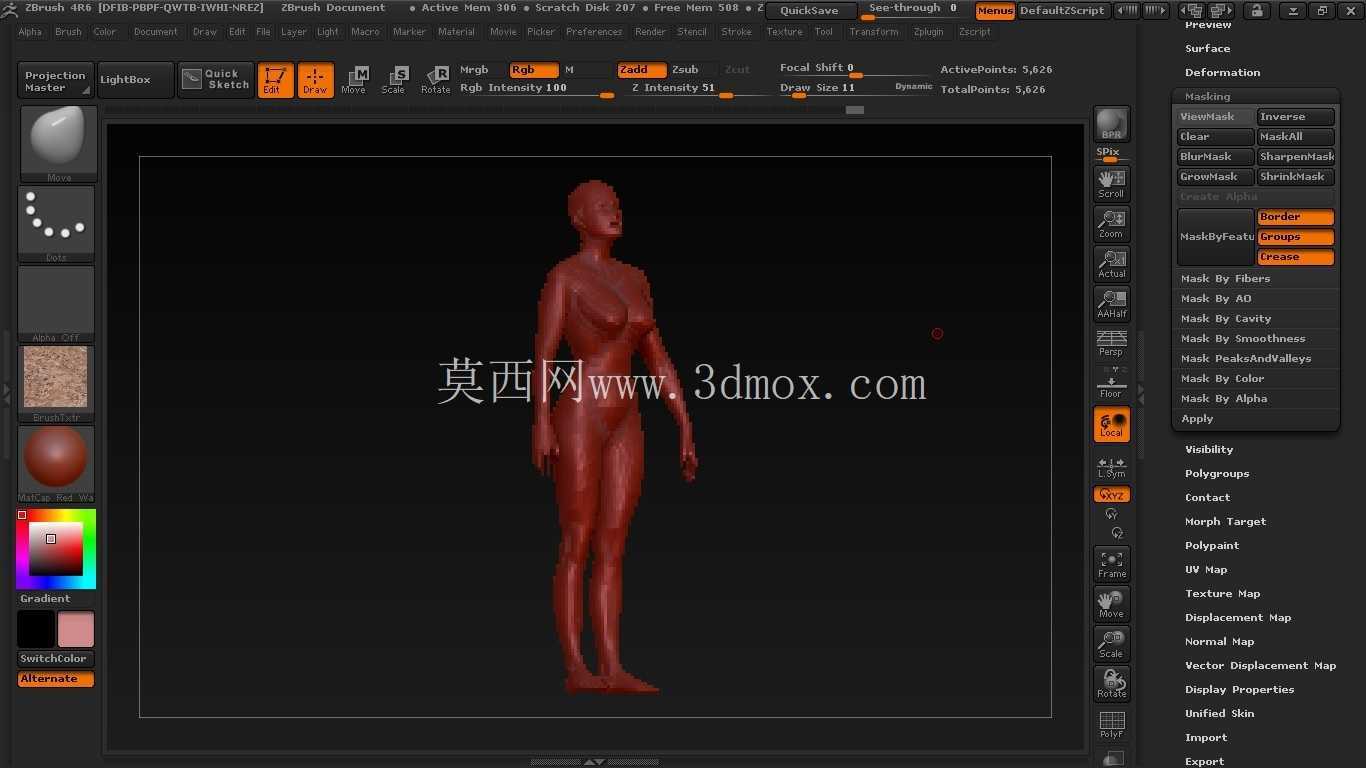Click the right shelf Rotate icon

coord(1111,684)
